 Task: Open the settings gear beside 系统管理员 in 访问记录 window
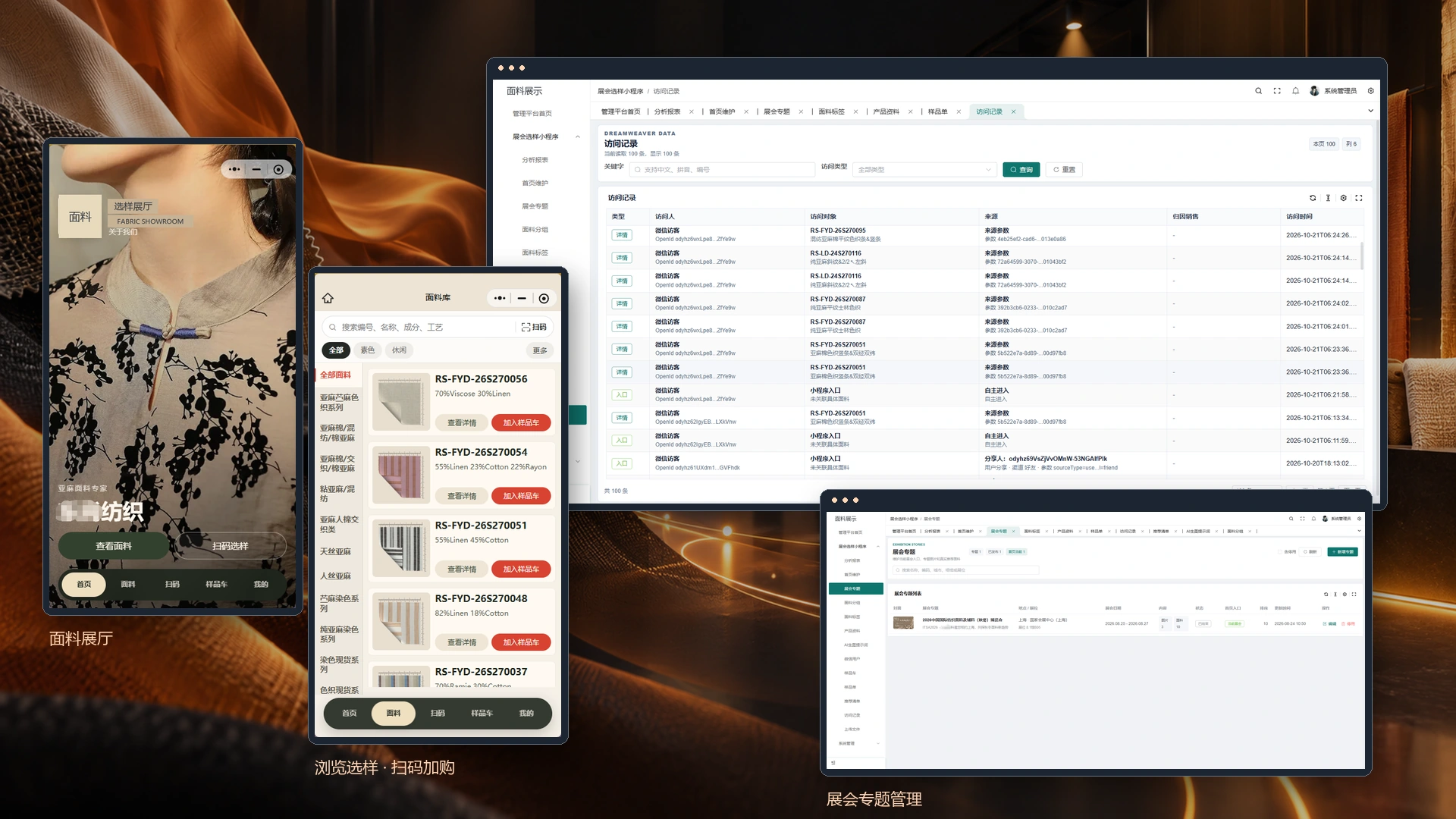1370,91
